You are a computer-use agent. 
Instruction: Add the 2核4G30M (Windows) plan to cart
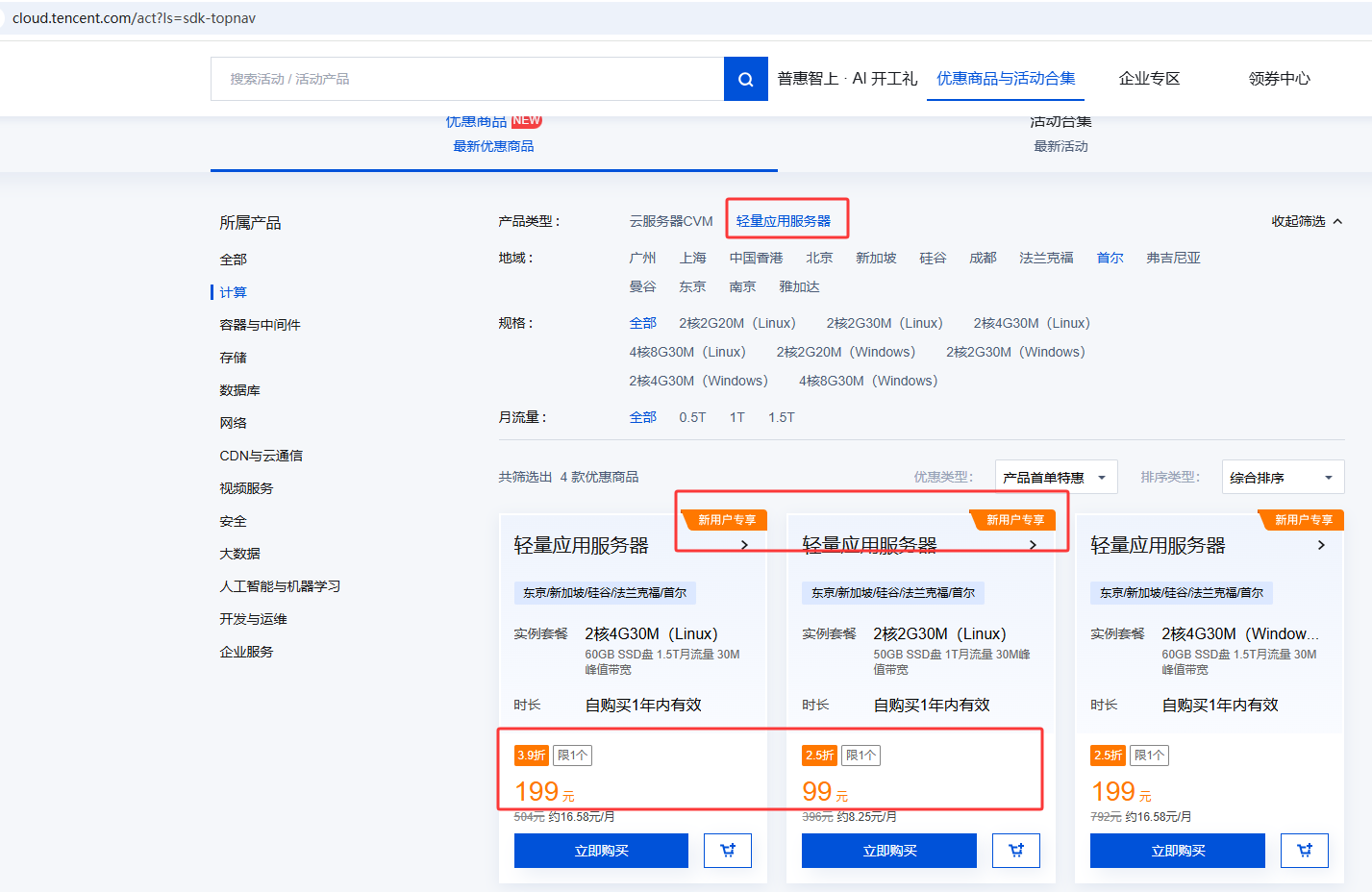click(1305, 851)
